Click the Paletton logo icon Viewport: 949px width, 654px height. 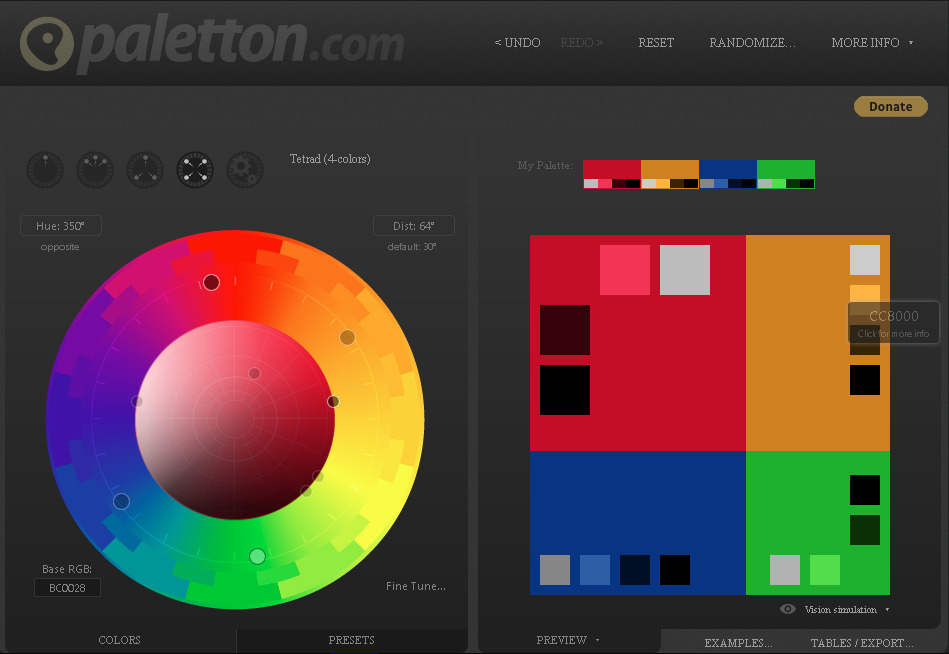[x=47, y=44]
